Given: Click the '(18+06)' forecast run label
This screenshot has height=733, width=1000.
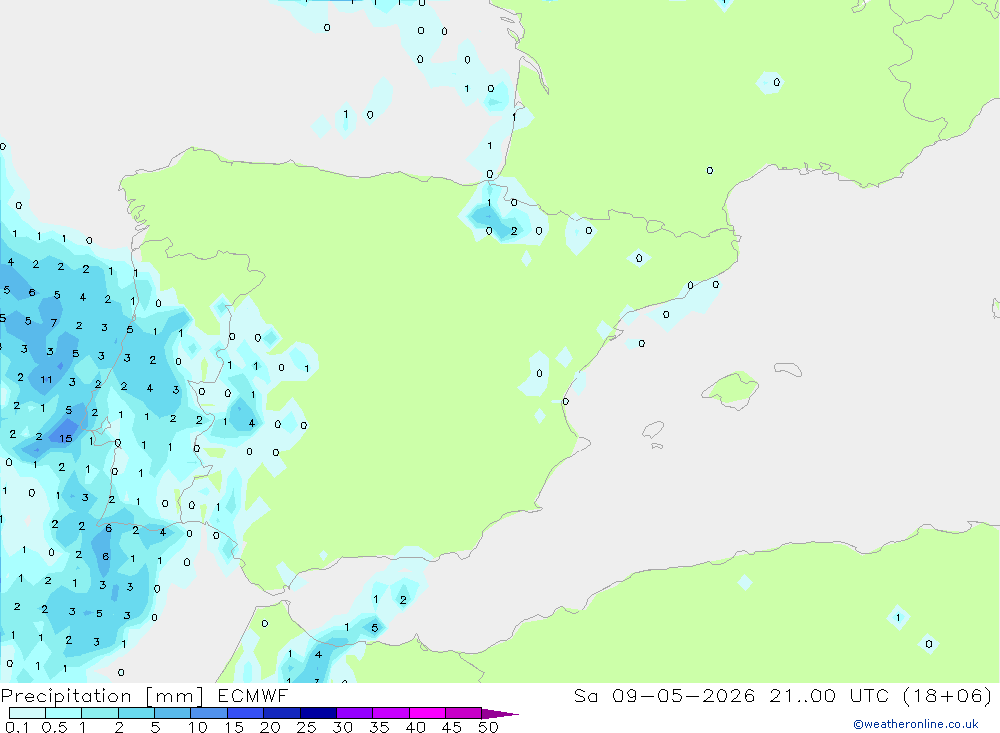Looking at the screenshot, I should pyautogui.click(x=947, y=695).
